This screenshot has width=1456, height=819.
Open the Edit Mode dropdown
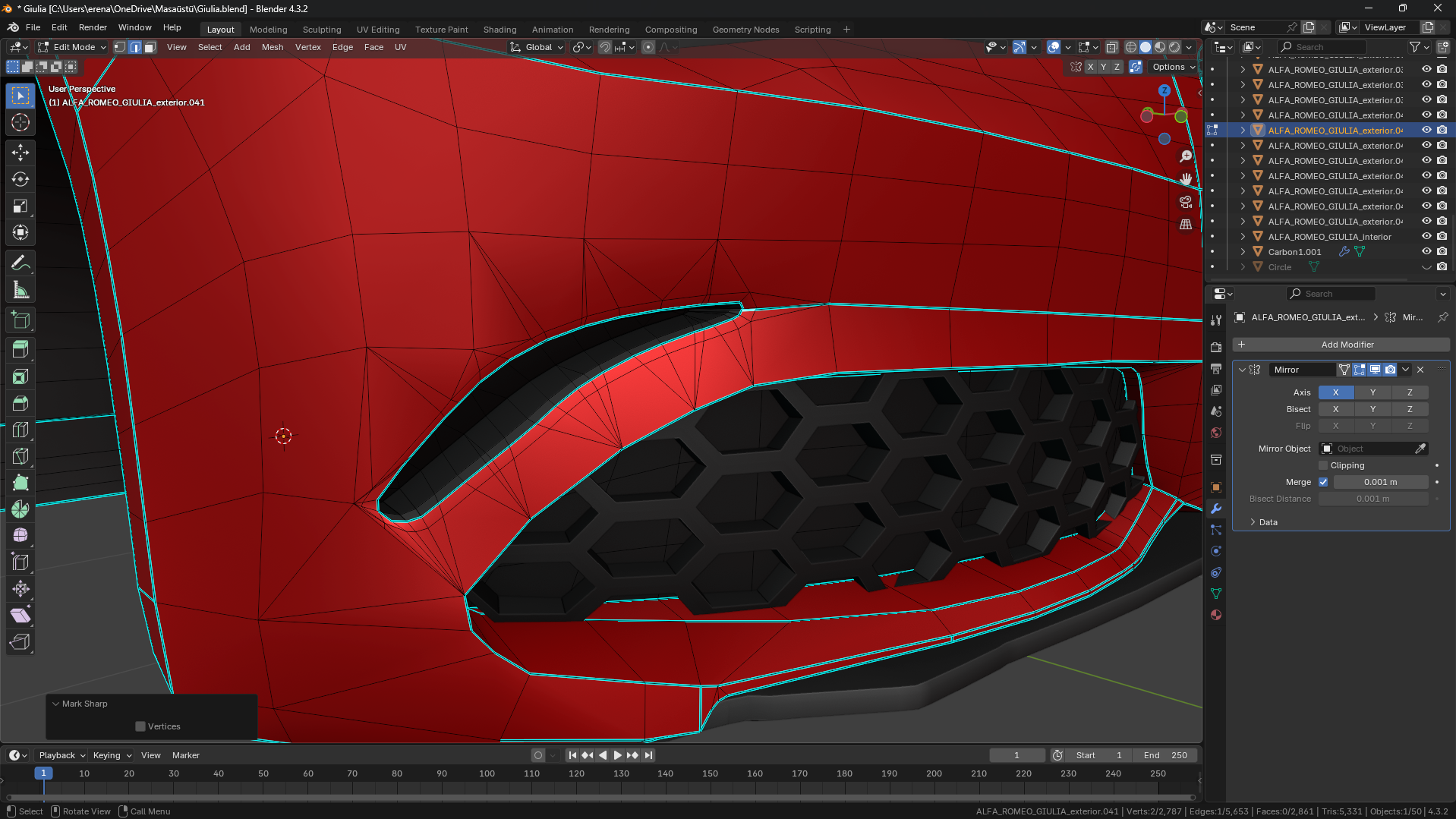72,47
